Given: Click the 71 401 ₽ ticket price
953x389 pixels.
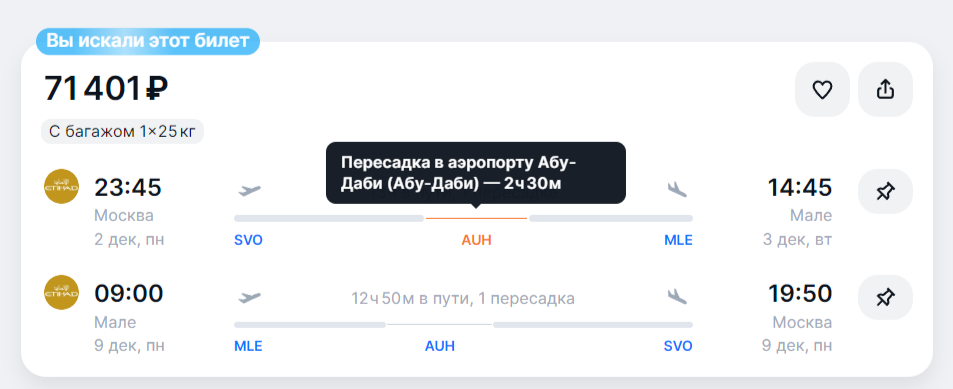Looking at the screenshot, I should coord(106,89).
